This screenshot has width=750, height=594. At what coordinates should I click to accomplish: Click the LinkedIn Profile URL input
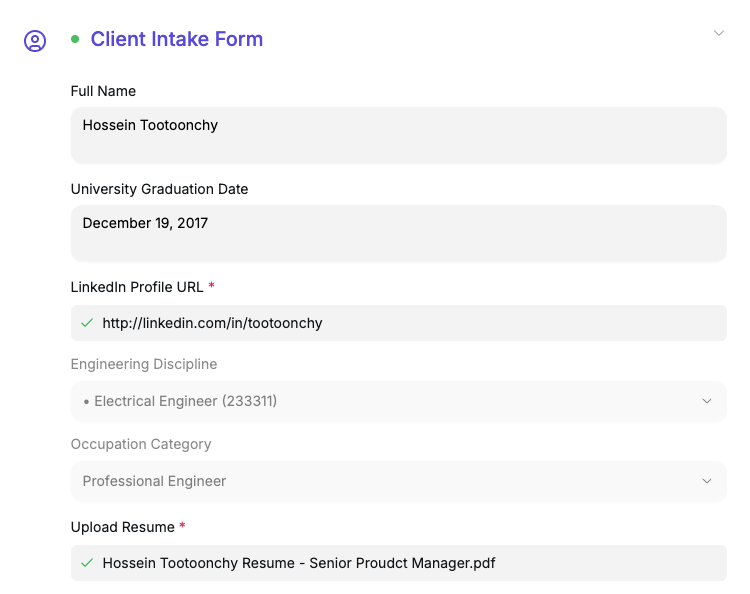pyautogui.click(x=398, y=323)
